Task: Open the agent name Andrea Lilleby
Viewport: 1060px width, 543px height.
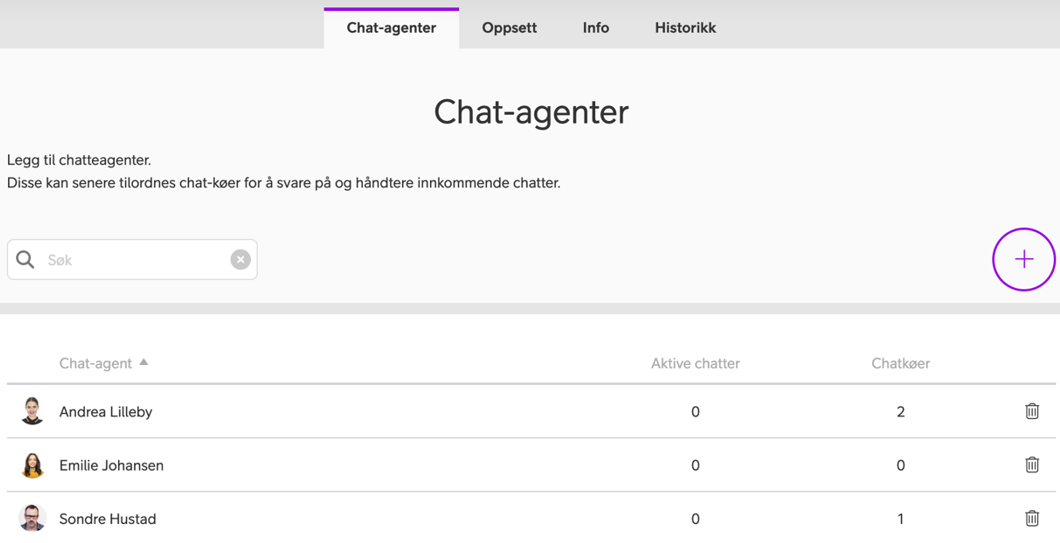Action: click(105, 412)
